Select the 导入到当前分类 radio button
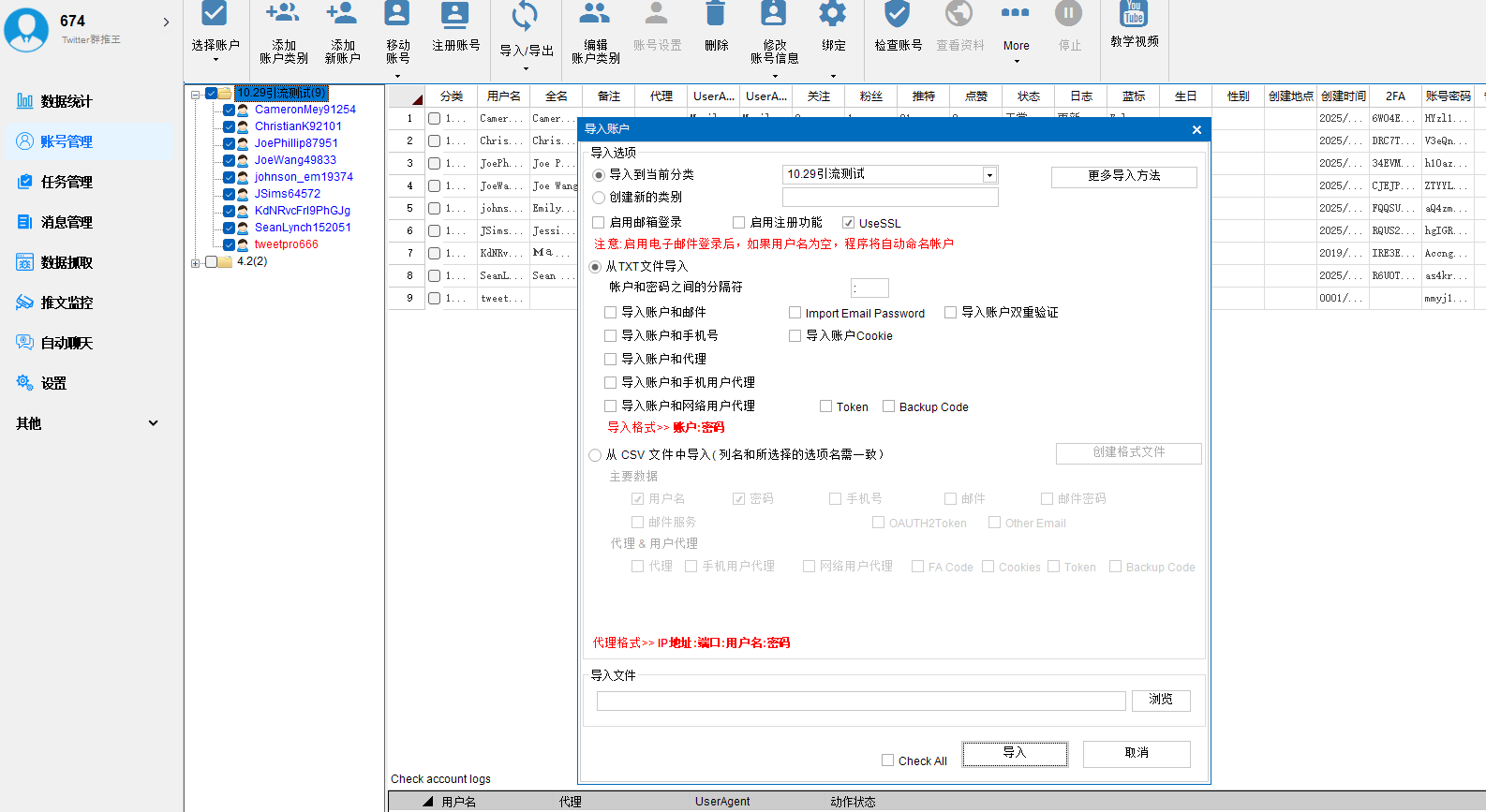Screen dimensions: 1486x812 (599, 175)
